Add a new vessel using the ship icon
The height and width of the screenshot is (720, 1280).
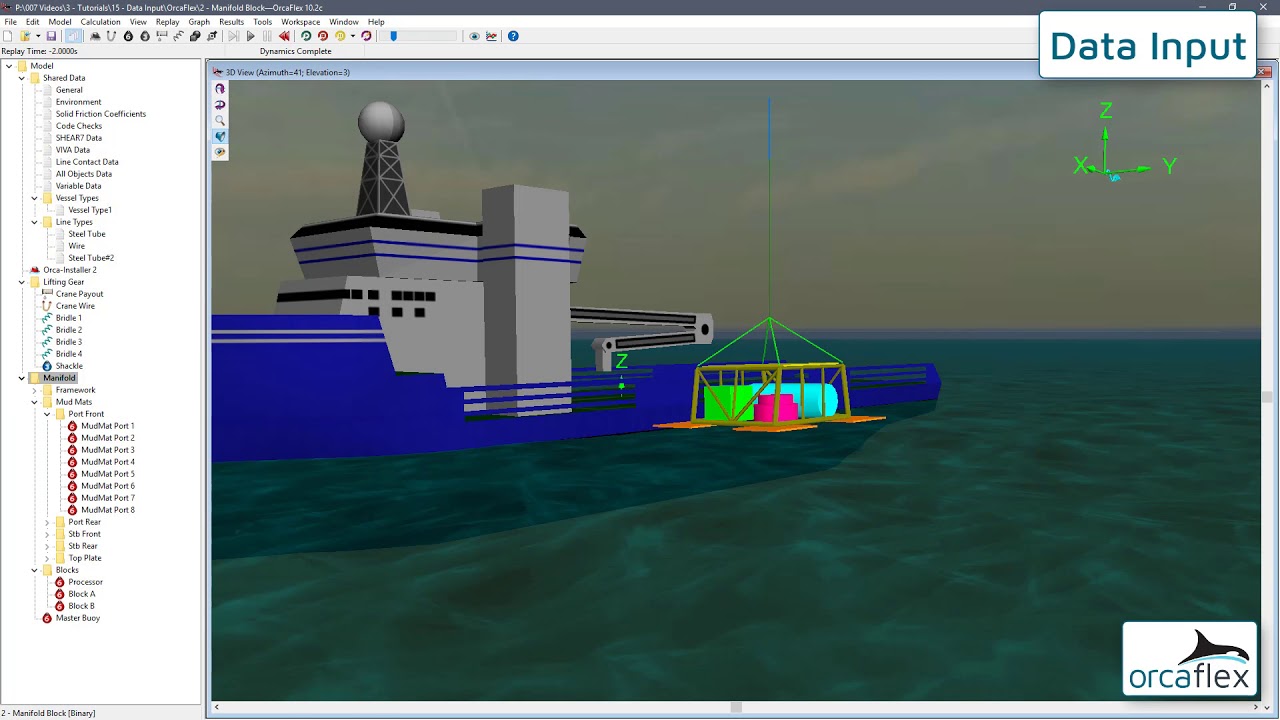point(95,36)
